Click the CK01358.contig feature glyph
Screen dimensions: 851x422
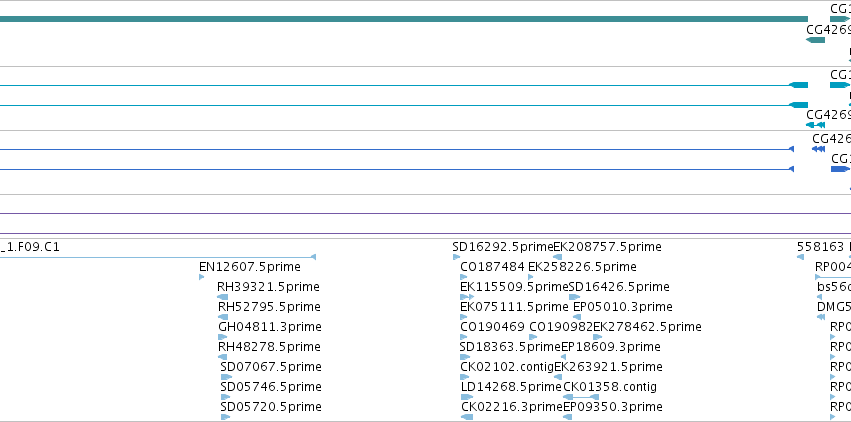580,397
